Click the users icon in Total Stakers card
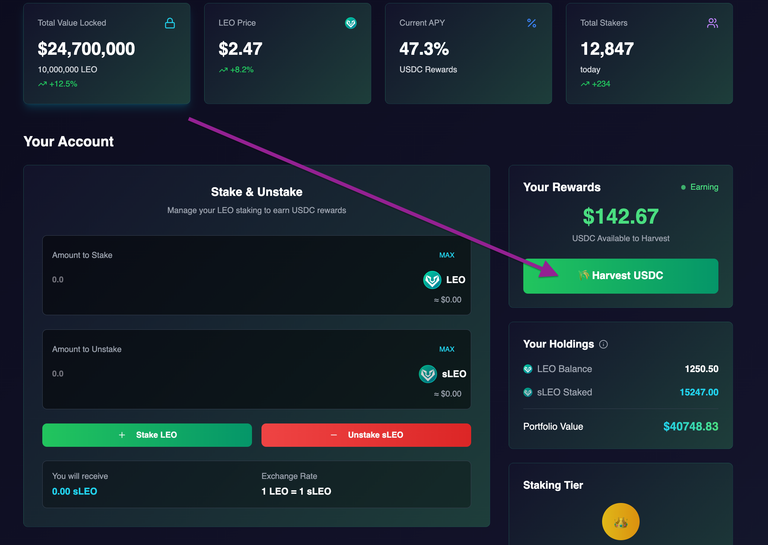This screenshot has height=545, width=768. click(x=712, y=23)
